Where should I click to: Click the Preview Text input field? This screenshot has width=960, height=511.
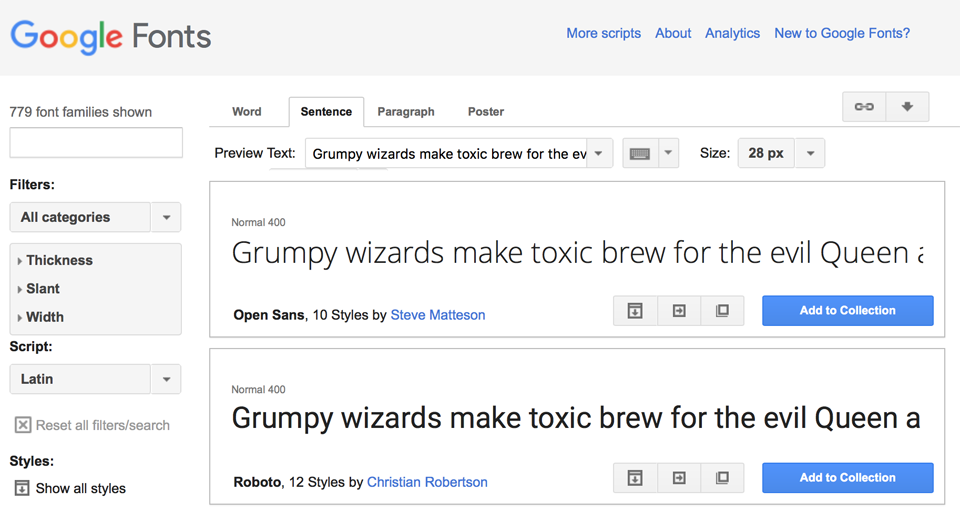tap(446, 154)
